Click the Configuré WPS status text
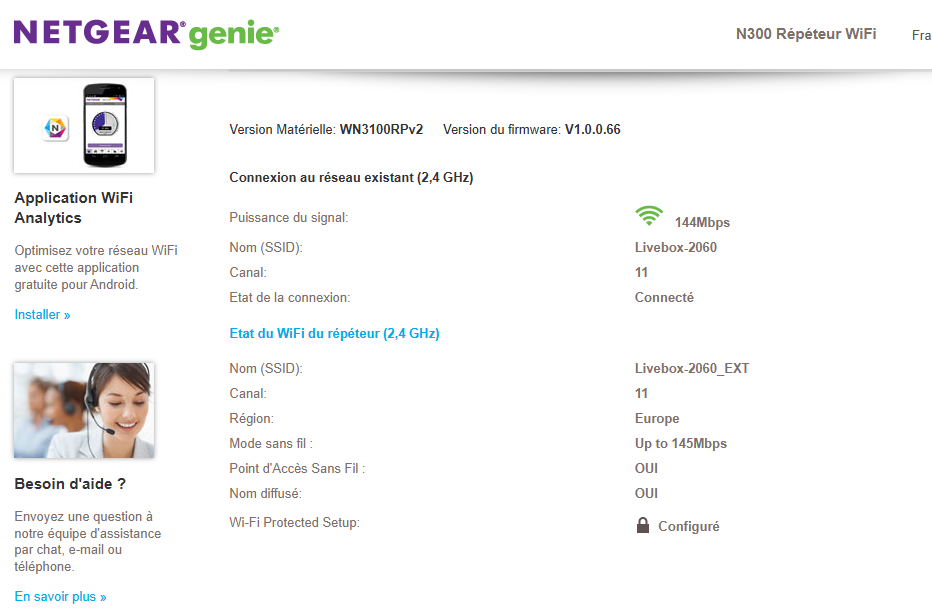 tap(688, 527)
